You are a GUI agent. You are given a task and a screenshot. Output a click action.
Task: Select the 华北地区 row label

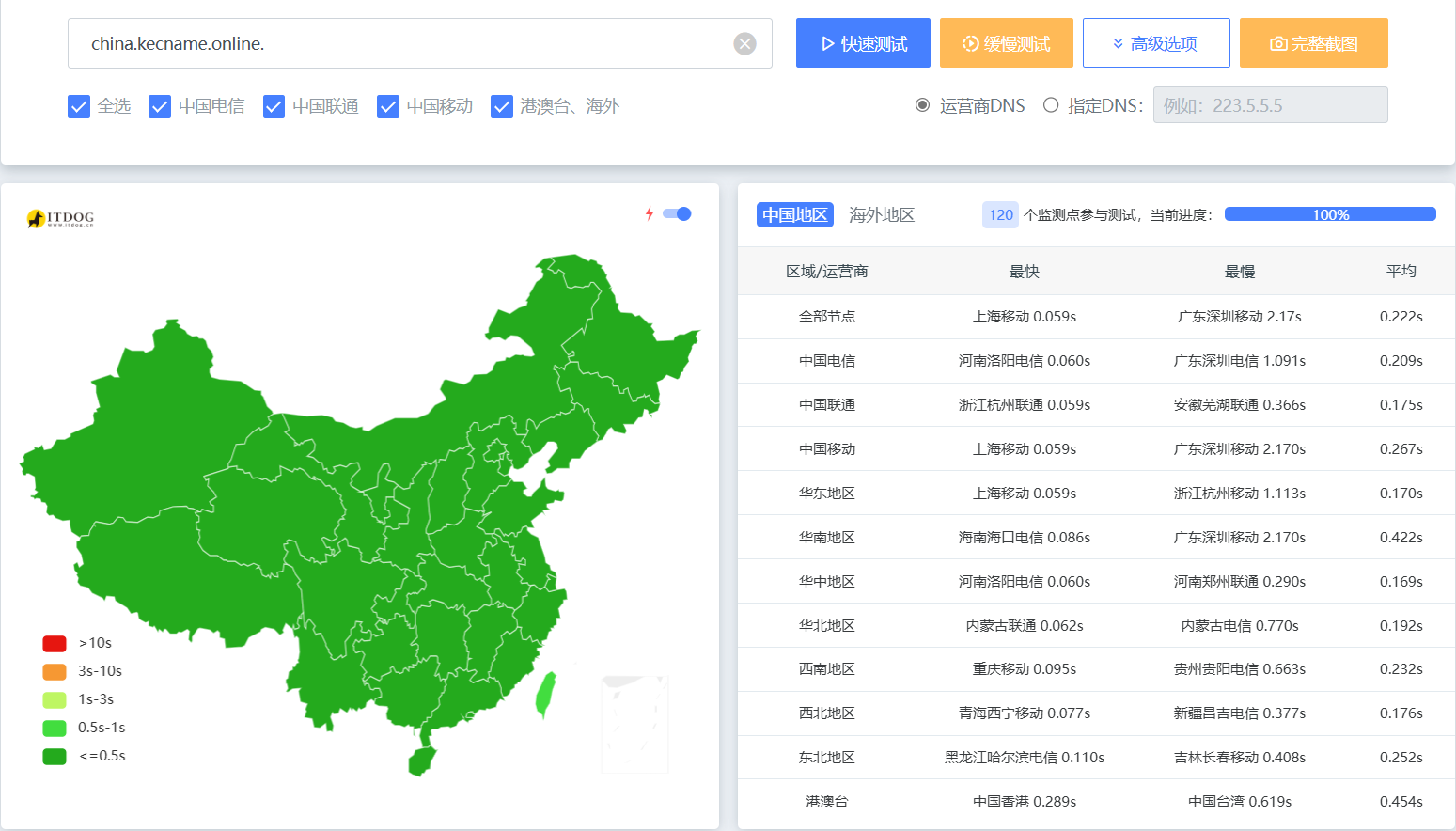click(x=827, y=626)
